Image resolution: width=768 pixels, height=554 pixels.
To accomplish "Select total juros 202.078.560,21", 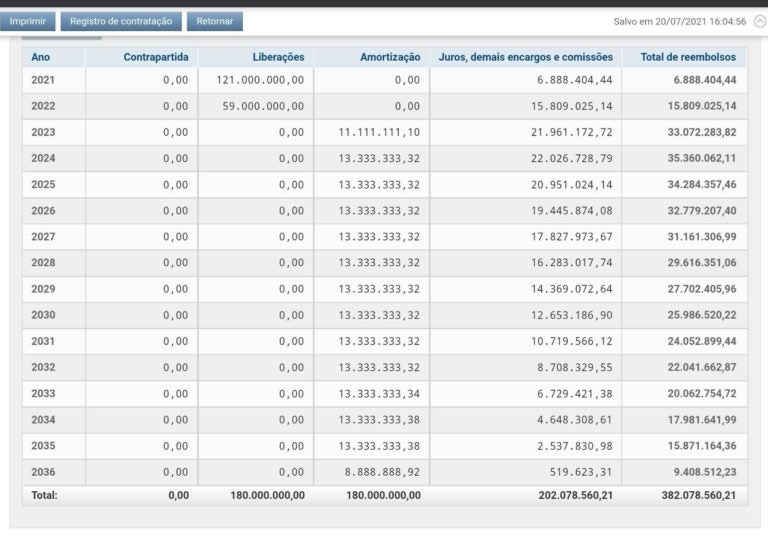I will (x=576, y=495).
